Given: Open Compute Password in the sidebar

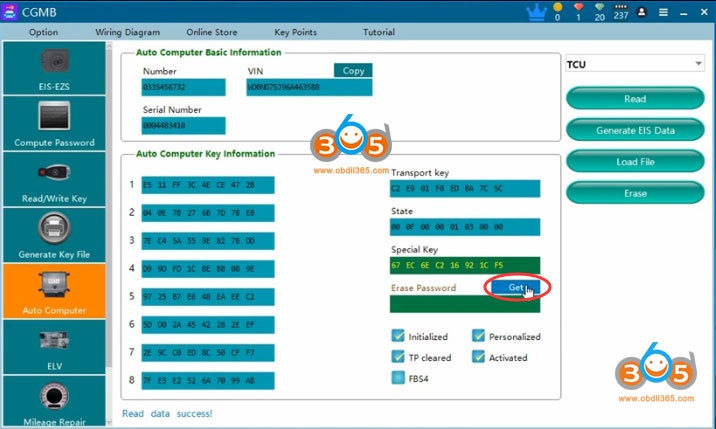Looking at the screenshot, I should 54,123.
